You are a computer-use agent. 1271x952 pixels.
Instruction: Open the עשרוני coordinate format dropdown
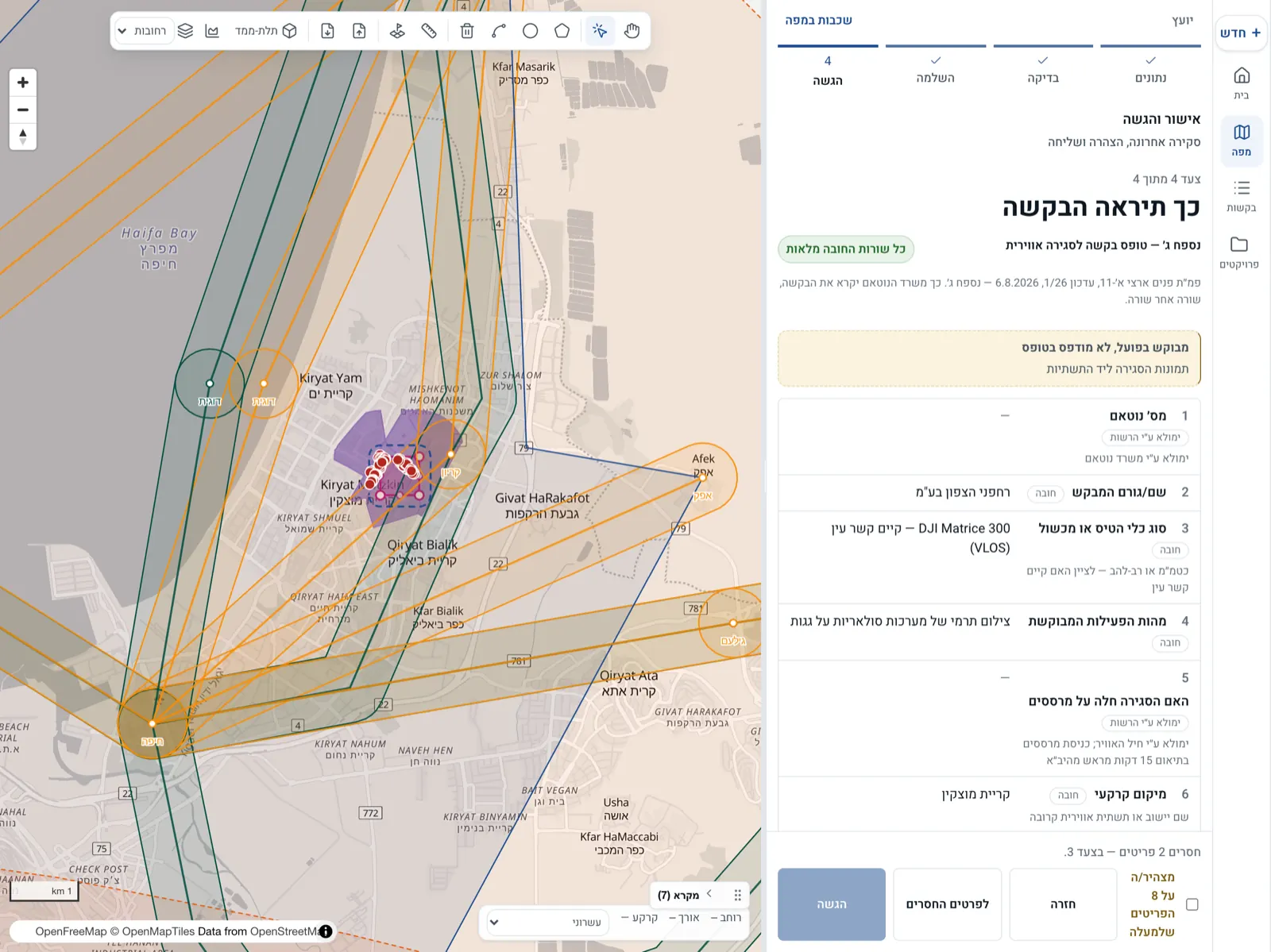point(548,922)
